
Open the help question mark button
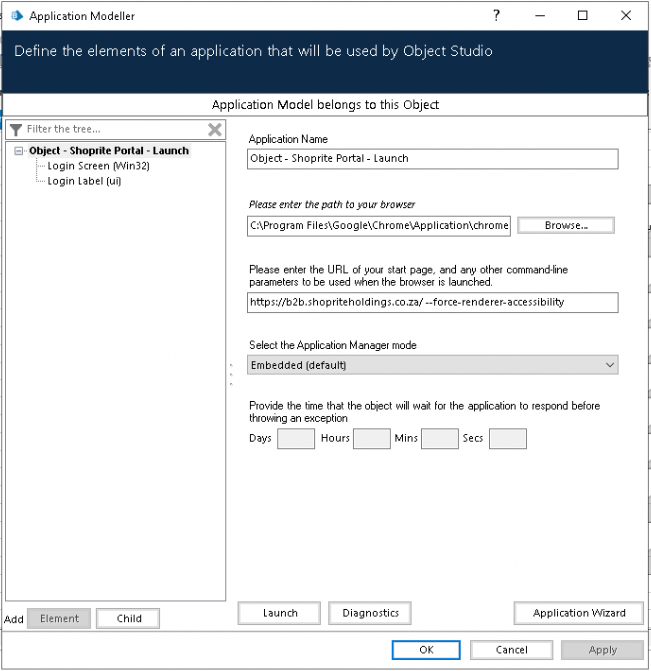click(x=496, y=16)
